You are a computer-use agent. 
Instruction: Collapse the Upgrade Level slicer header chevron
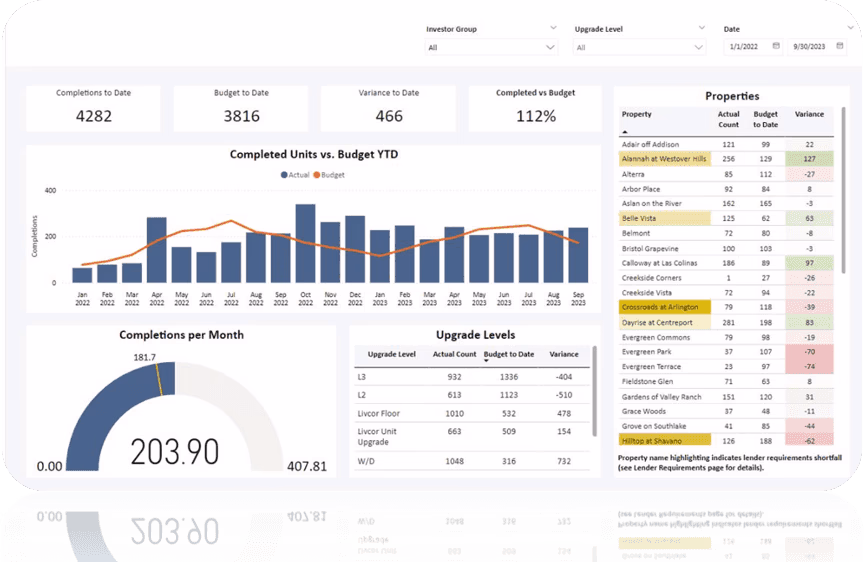click(701, 29)
